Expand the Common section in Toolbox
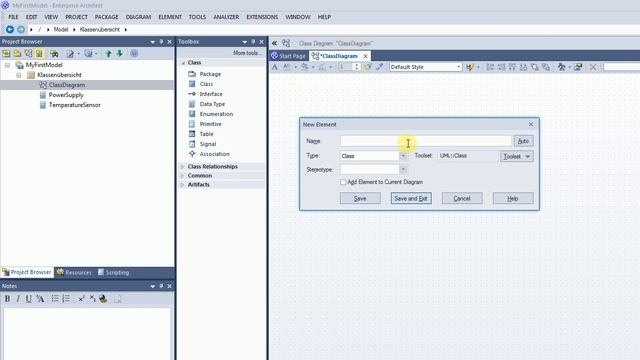Screen dimensions: 640x360 (182, 176)
